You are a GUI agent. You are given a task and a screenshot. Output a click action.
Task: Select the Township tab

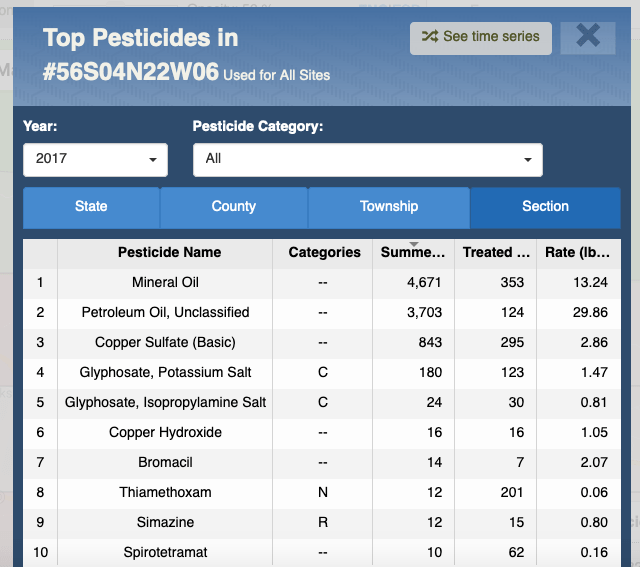pyautogui.click(x=388, y=207)
